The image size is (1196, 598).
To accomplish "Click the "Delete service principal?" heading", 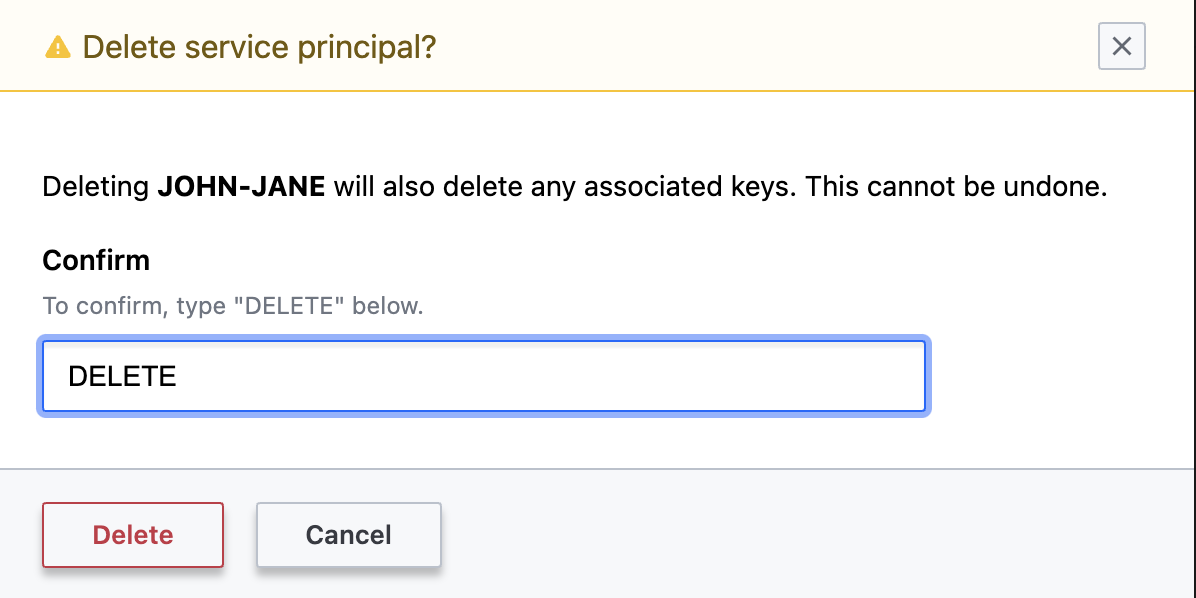I will 259,46.
